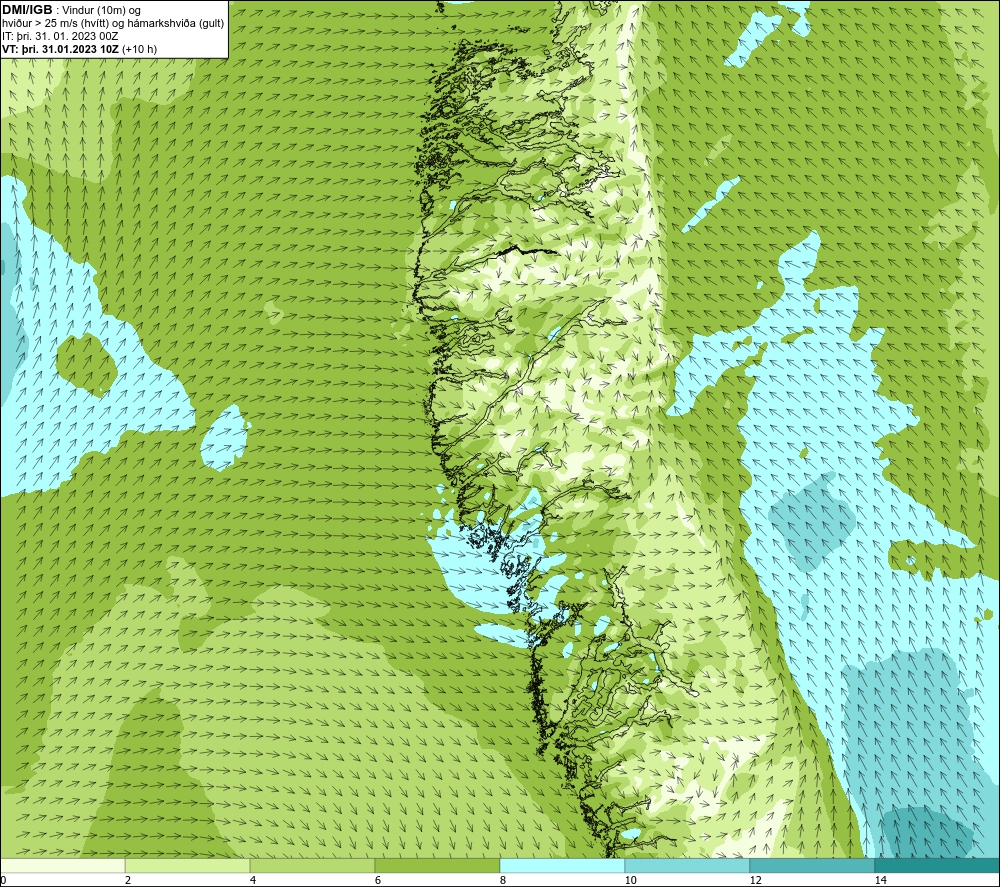Click the scale label '8'
Viewport: 1000px width, 887px height.
point(503,880)
